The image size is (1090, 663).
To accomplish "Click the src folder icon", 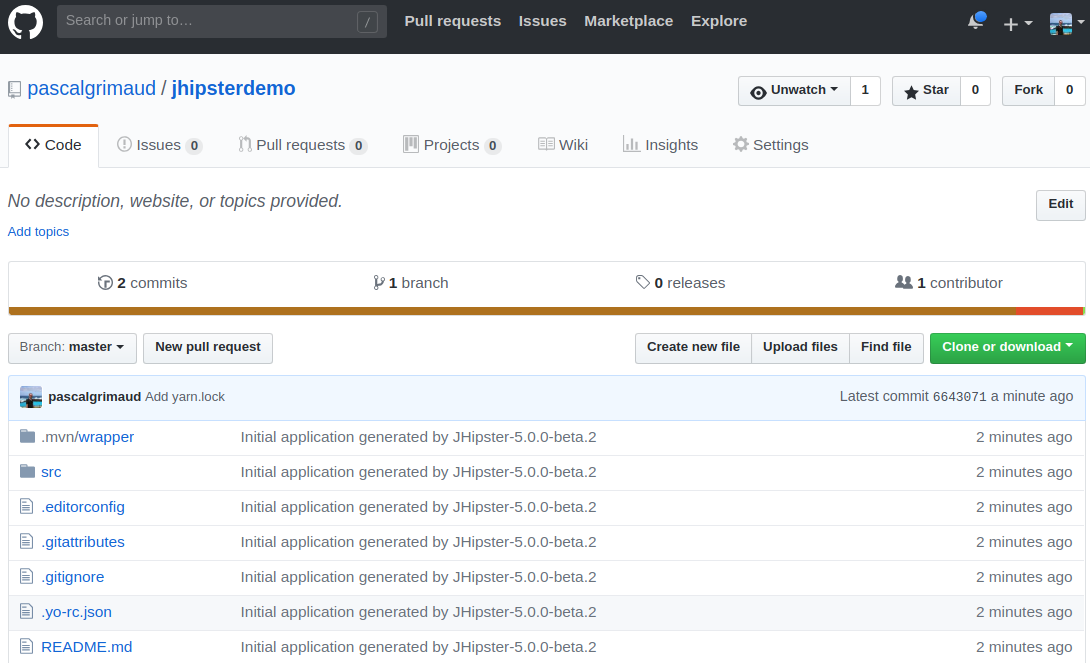I will (27, 472).
